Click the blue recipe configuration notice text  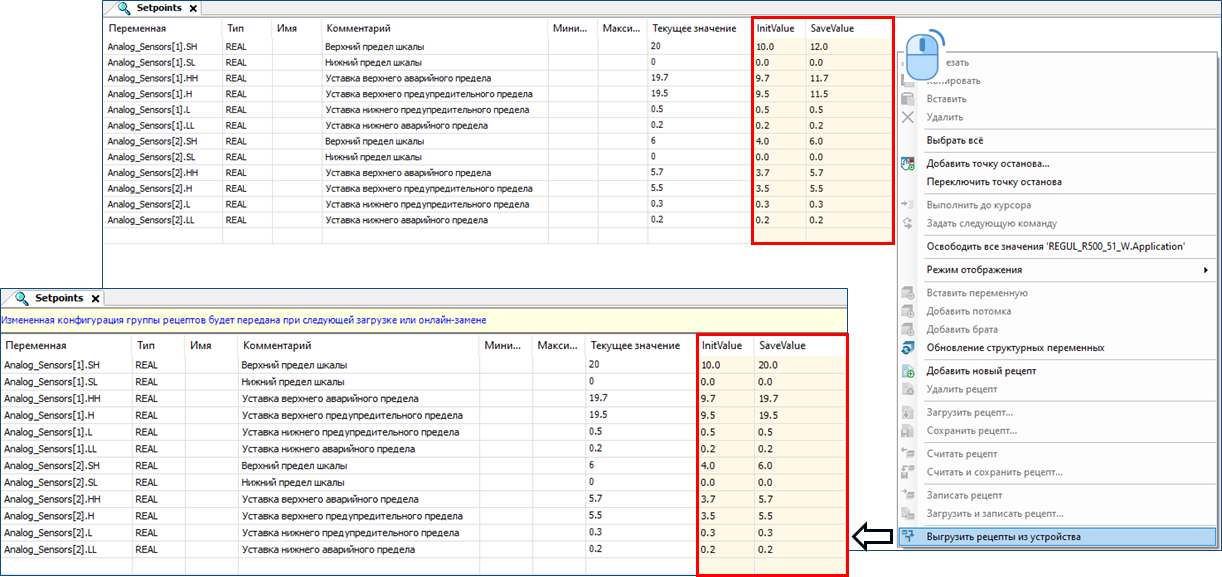pyautogui.click(x=243, y=320)
